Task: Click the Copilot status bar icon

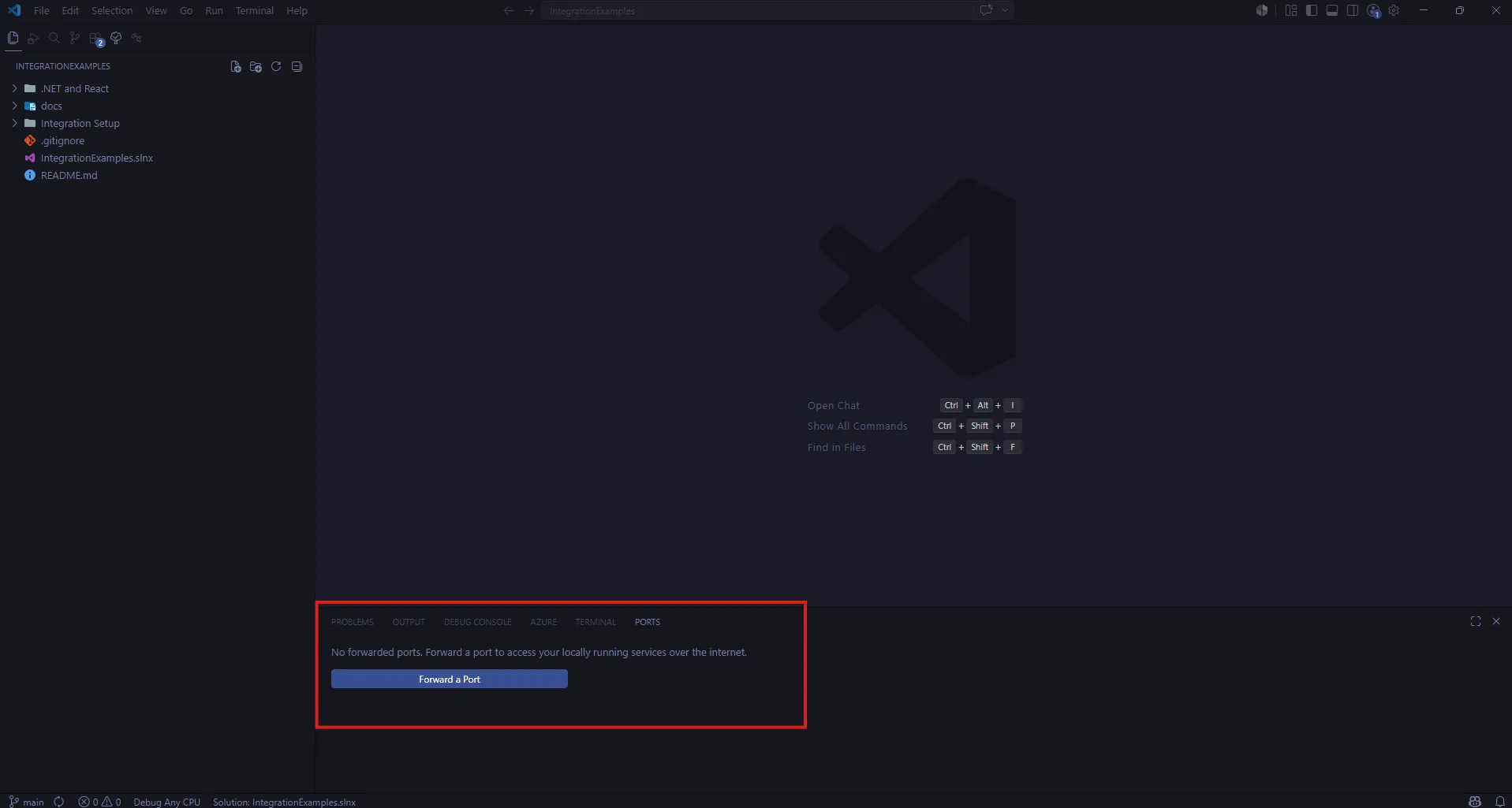Action: (1475, 802)
